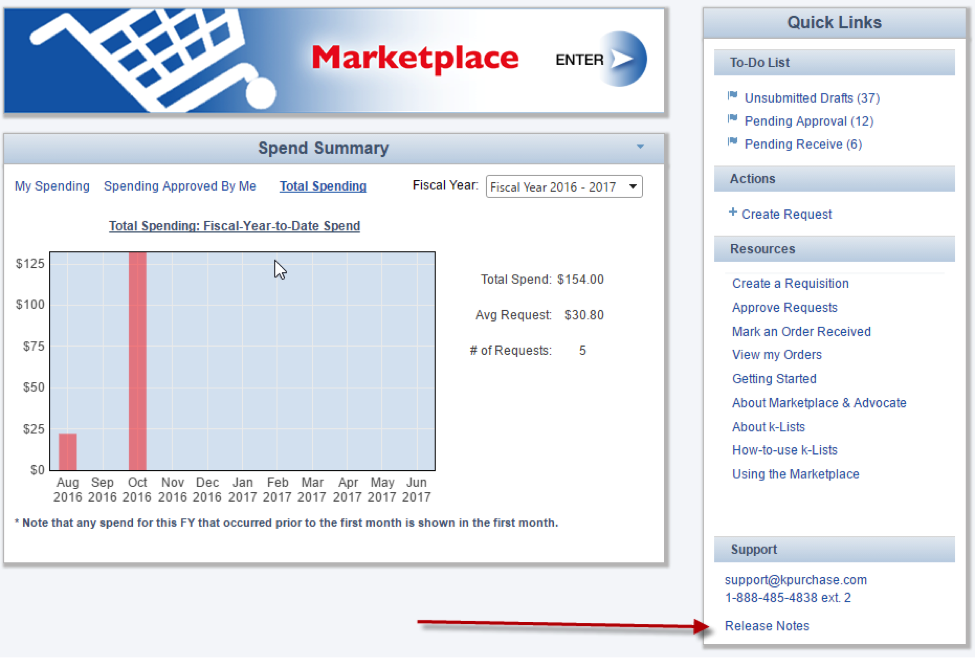Collapse the Spend Summary panel with its arrow
The height and width of the screenshot is (658, 975).
coord(640,147)
